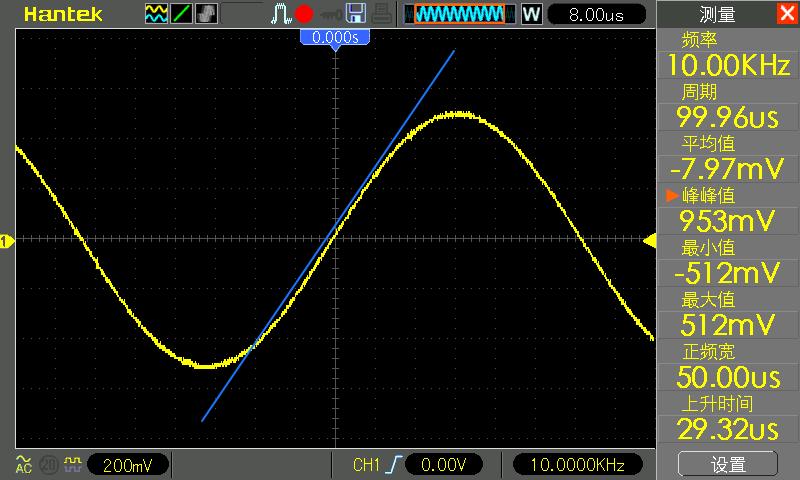Screen dimensions: 800x480
Task: Click the CH1 trigger source label
Action: (x=366, y=465)
